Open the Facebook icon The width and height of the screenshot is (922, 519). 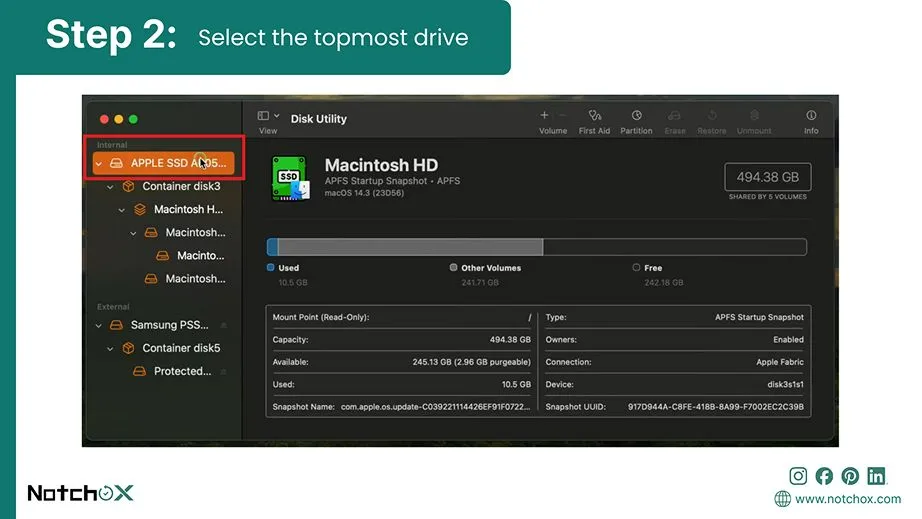pos(824,476)
